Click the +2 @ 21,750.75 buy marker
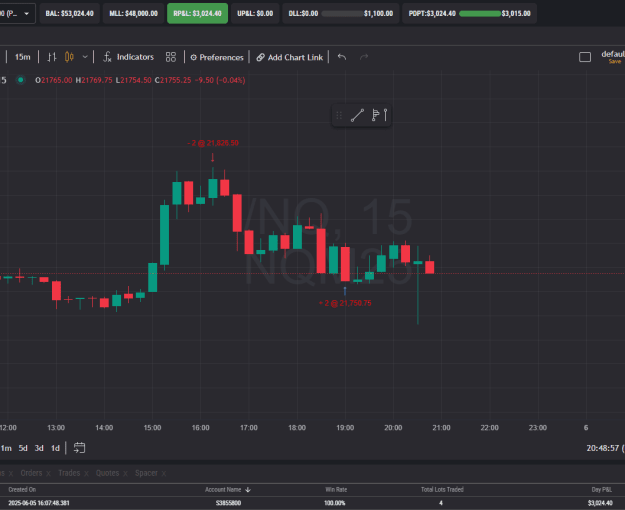 pos(345,303)
